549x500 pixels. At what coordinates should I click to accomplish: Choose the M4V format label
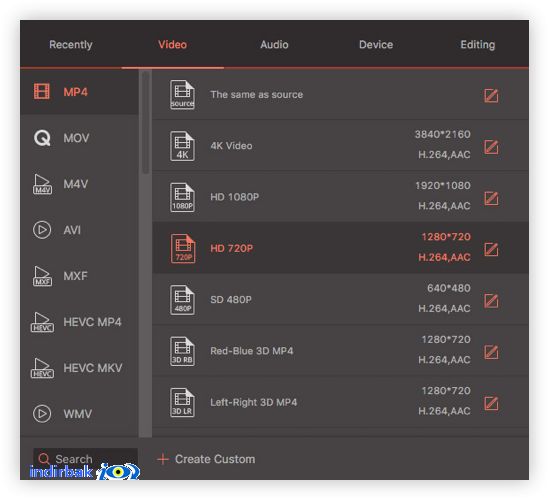pos(76,184)
